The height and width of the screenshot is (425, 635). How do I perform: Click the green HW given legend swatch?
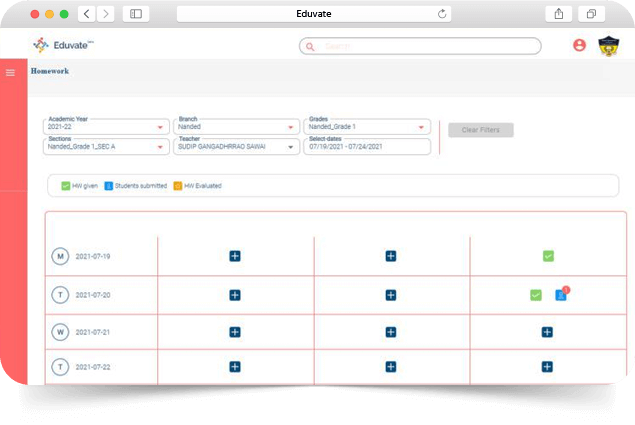point(66,186)
